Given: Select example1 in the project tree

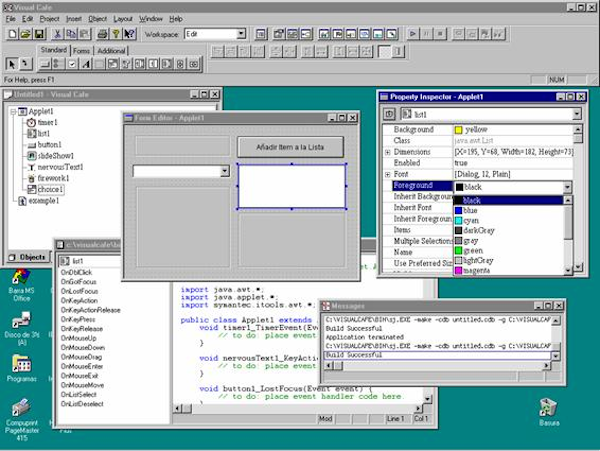Looking at the screenshot, I should pyautogui.click(x=44, y=200).
